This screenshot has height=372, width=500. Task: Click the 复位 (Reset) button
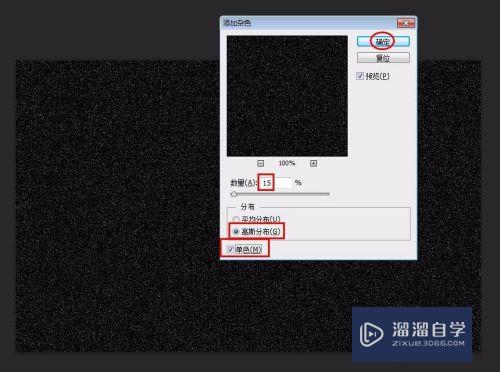[383, 58]
